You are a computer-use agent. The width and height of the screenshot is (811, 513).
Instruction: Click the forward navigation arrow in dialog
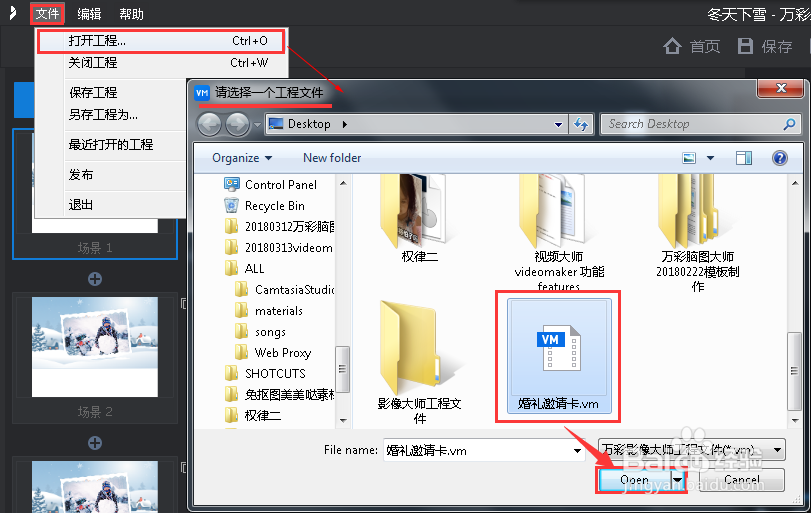(237, 125)
